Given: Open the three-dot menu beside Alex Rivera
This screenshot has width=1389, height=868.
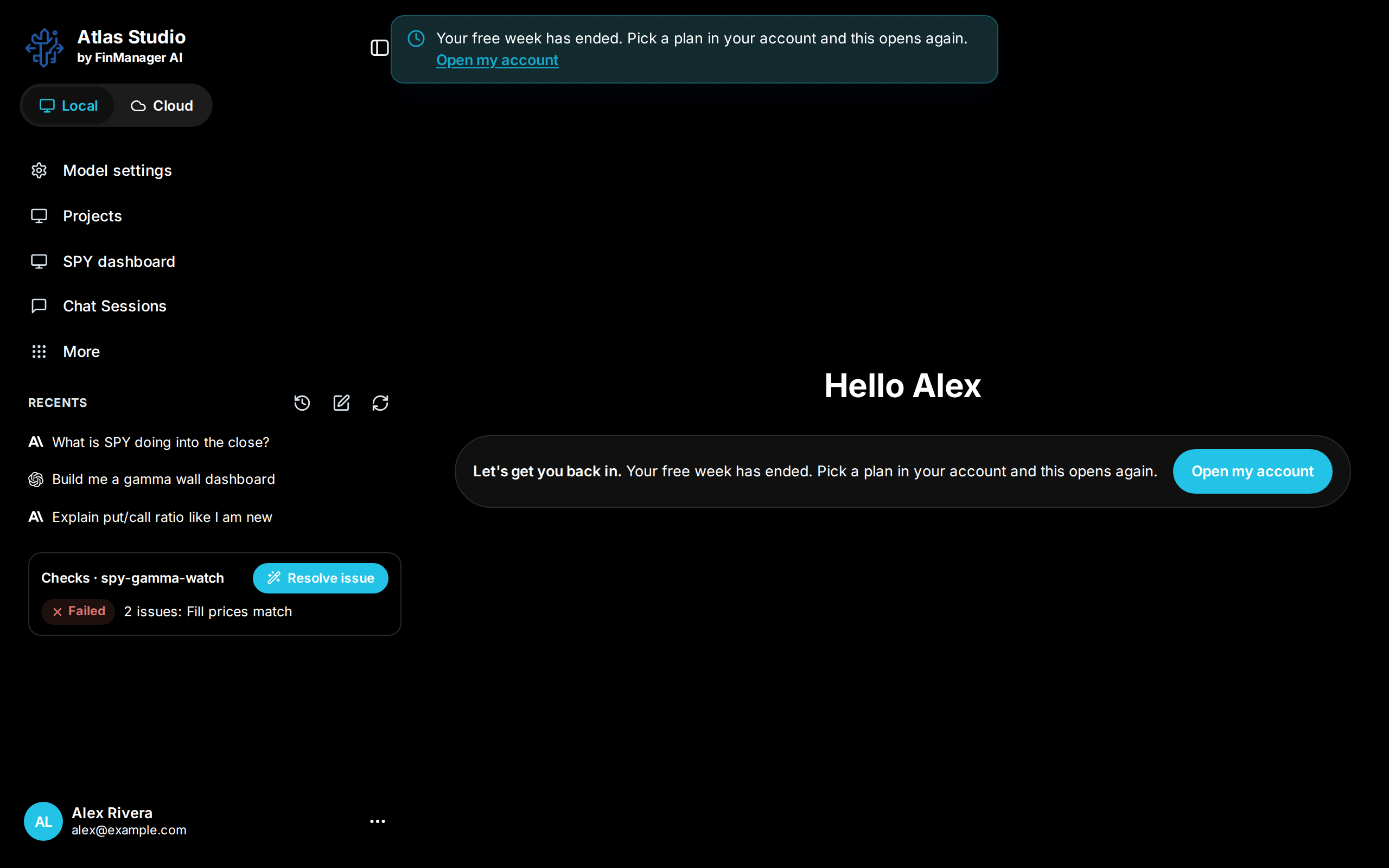Looking at the screenshot, I should pos(378,821).
